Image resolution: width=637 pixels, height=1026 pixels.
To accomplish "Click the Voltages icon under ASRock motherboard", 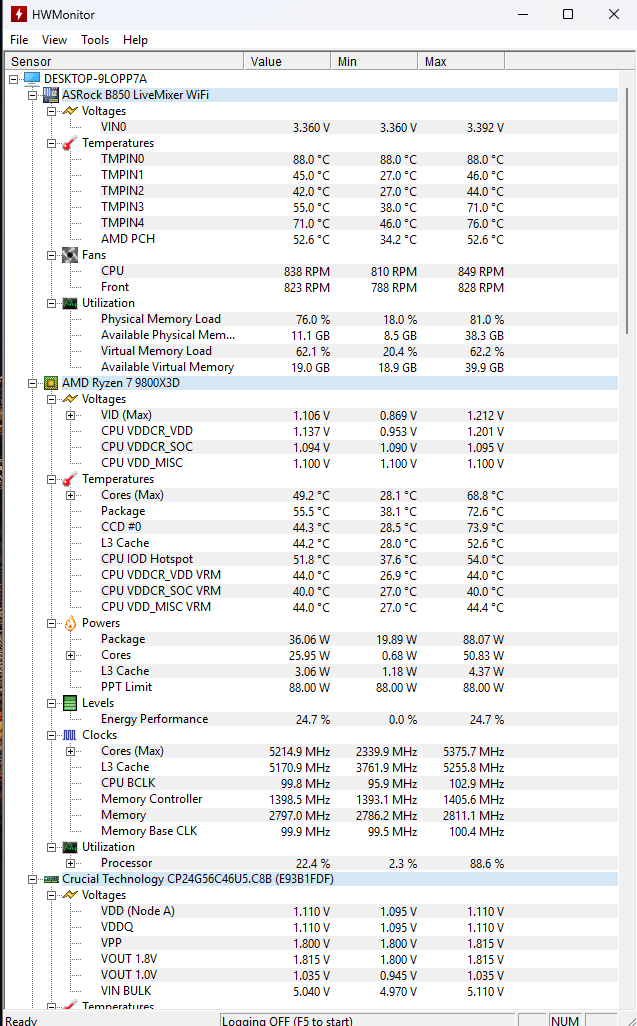I will point(70,111).
